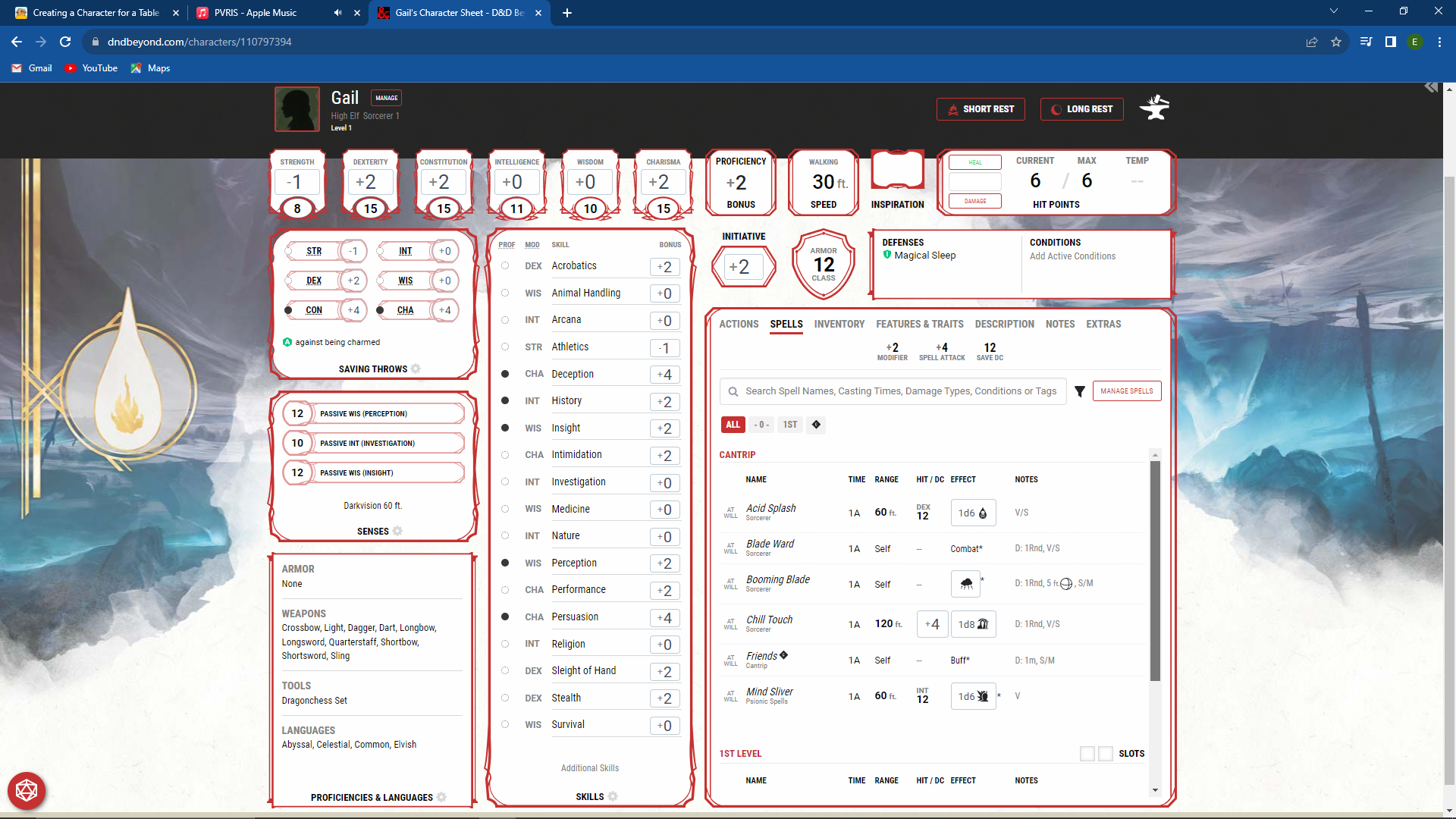
Task: Toggle the Acrobatics proficiency dot
Action: pyautogui.click(x=505, y=266)
